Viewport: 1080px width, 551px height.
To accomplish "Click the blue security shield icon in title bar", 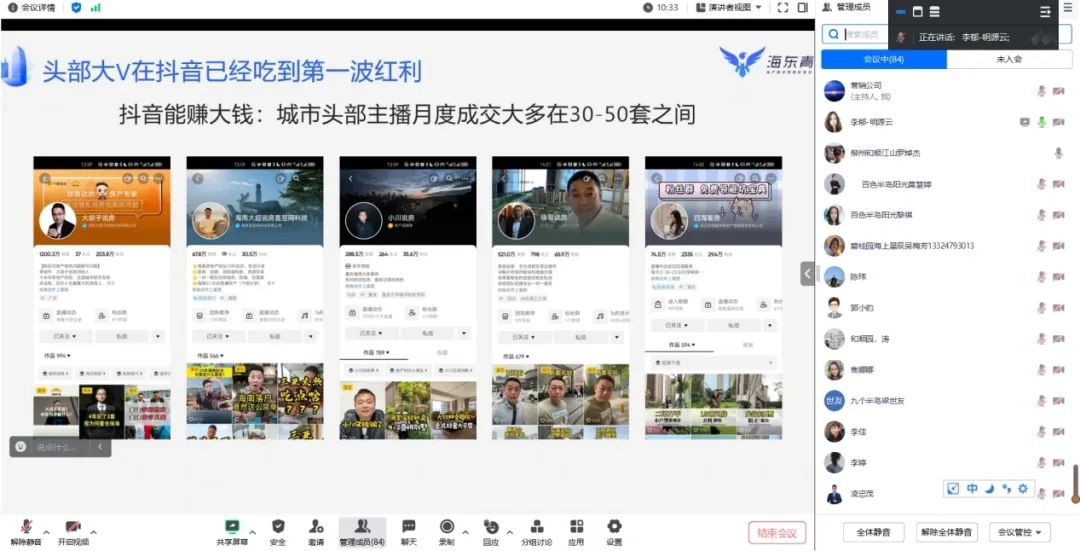I will click(x=76, y=8).
